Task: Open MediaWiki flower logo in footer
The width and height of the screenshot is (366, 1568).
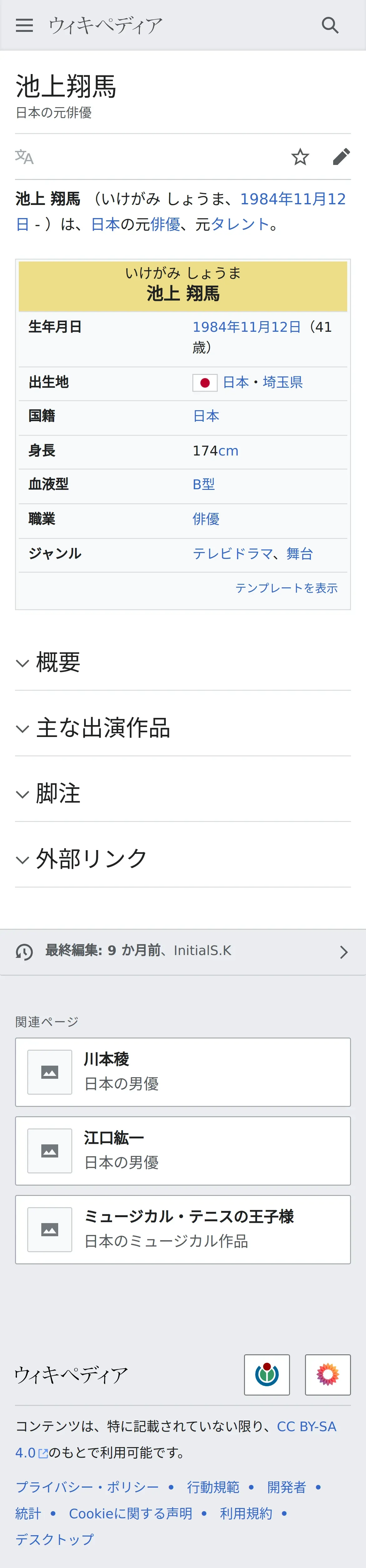Action: coord(328,1374)
